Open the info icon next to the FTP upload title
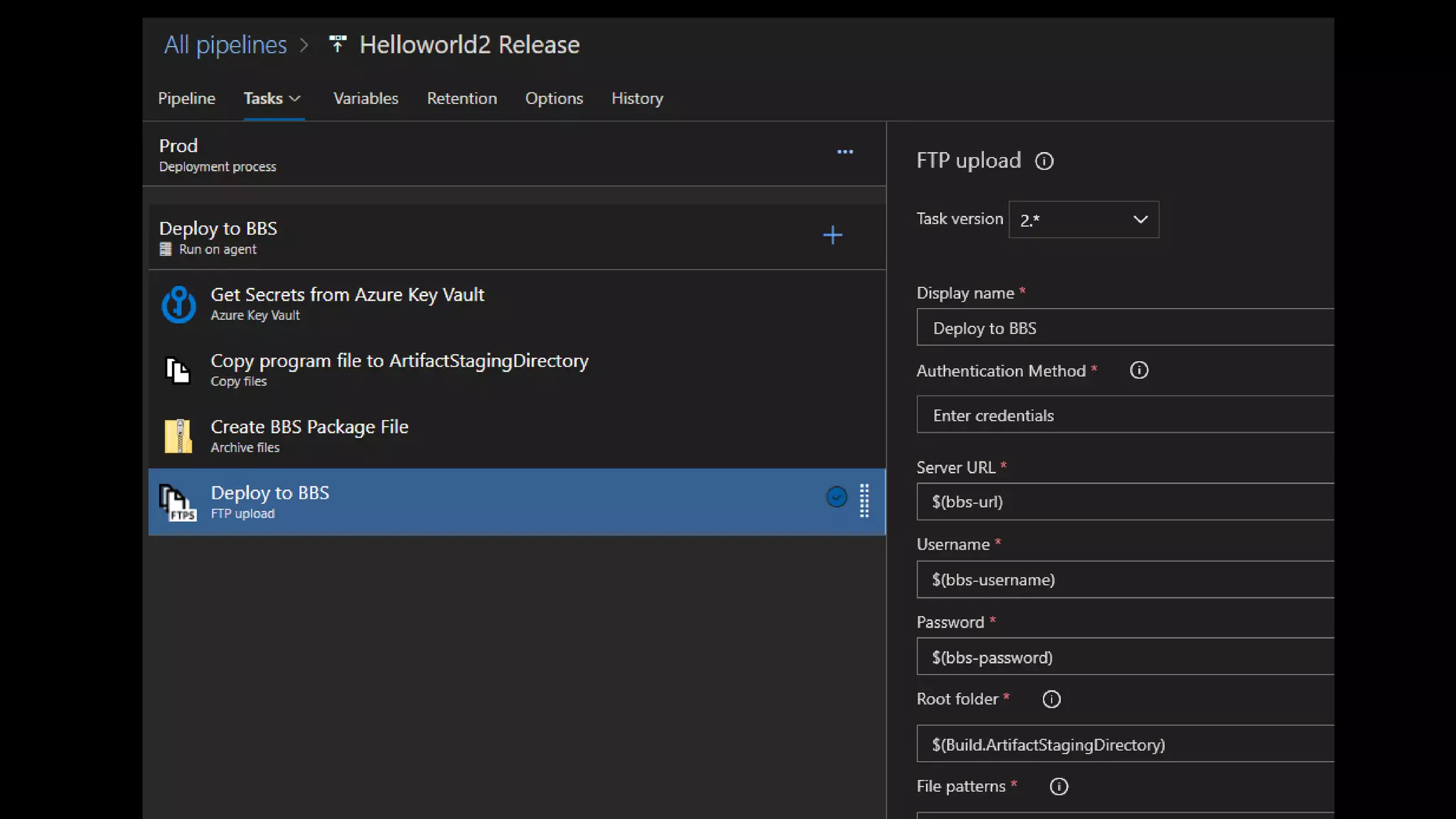 (x=1044, y=161)
